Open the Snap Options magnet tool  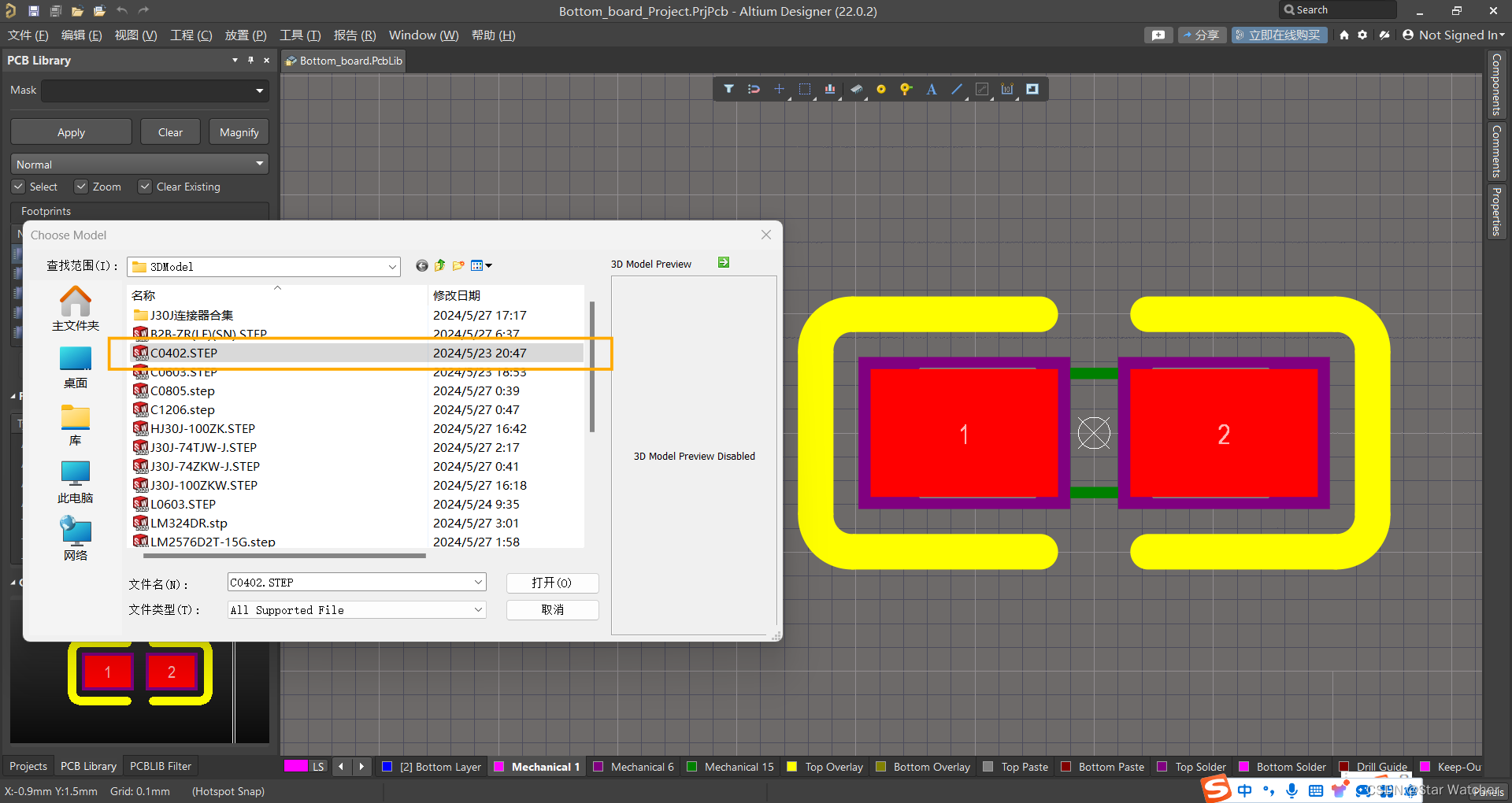(x=754, y=89)
